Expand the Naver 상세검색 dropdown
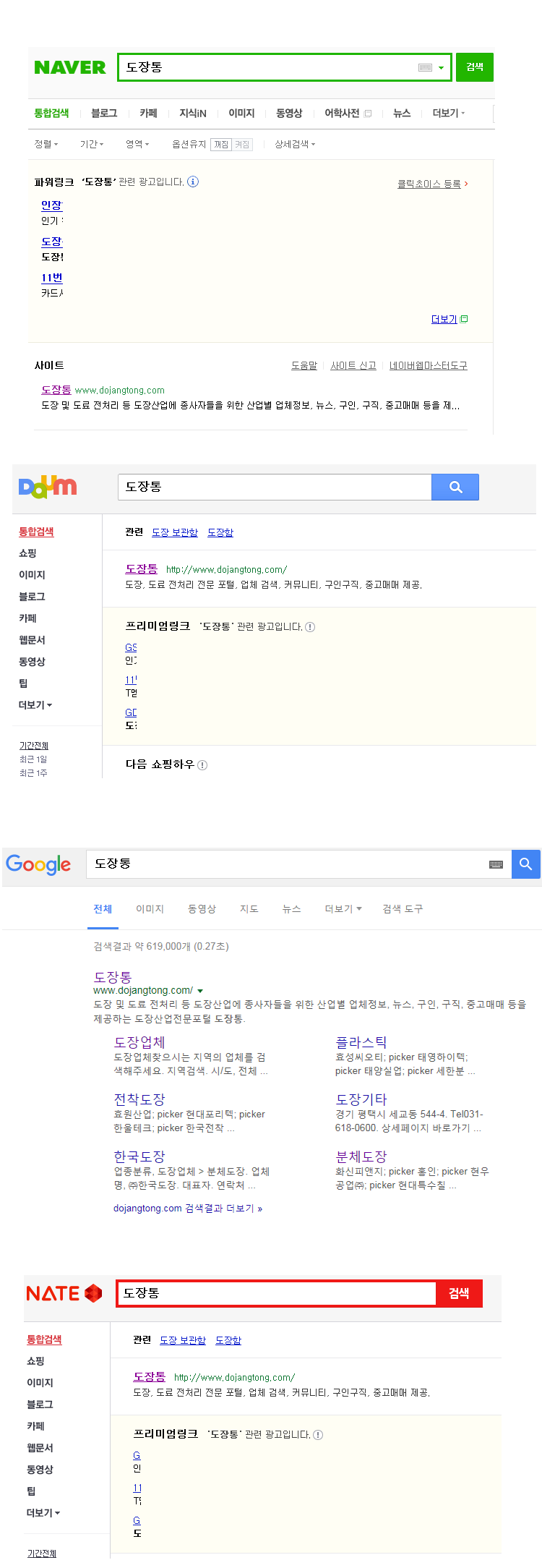Image resolution: width=542 pixels, height=1568 pixels. [x=295, y=145]
